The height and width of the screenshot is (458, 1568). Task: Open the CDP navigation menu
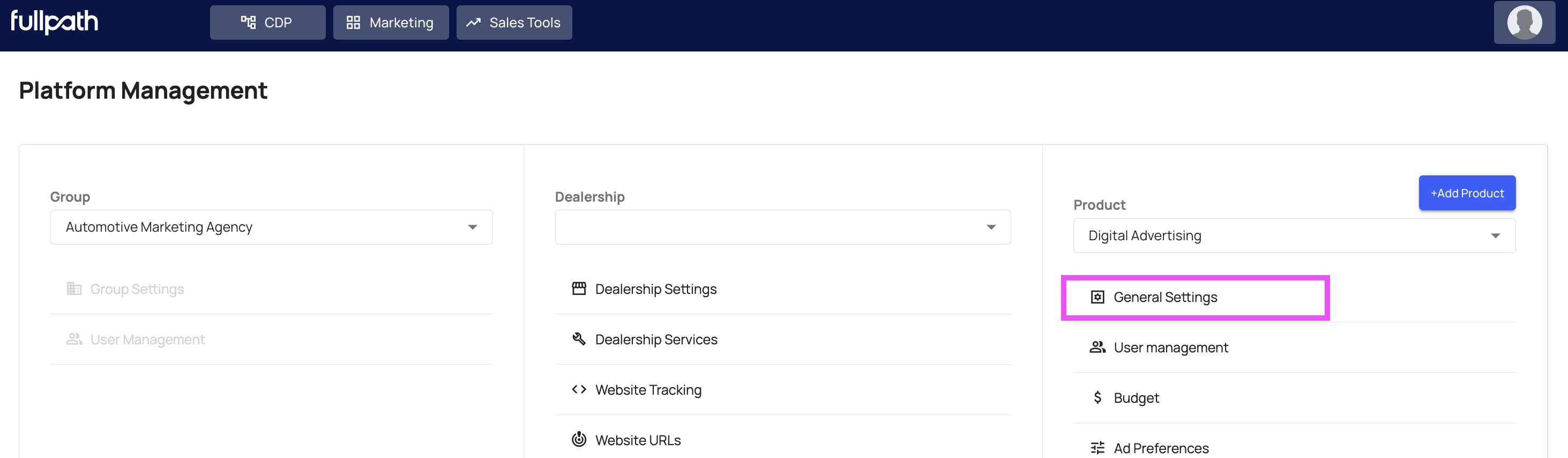267,23
